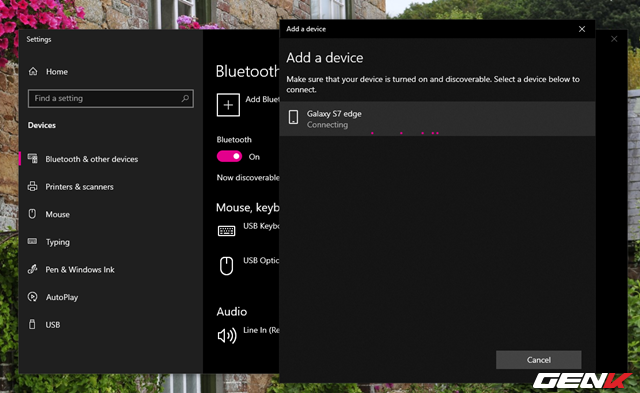Screen dimensions: 640x393
Task: Click the Bluetooth devices sidebar icon
Action: pos(33,158)
